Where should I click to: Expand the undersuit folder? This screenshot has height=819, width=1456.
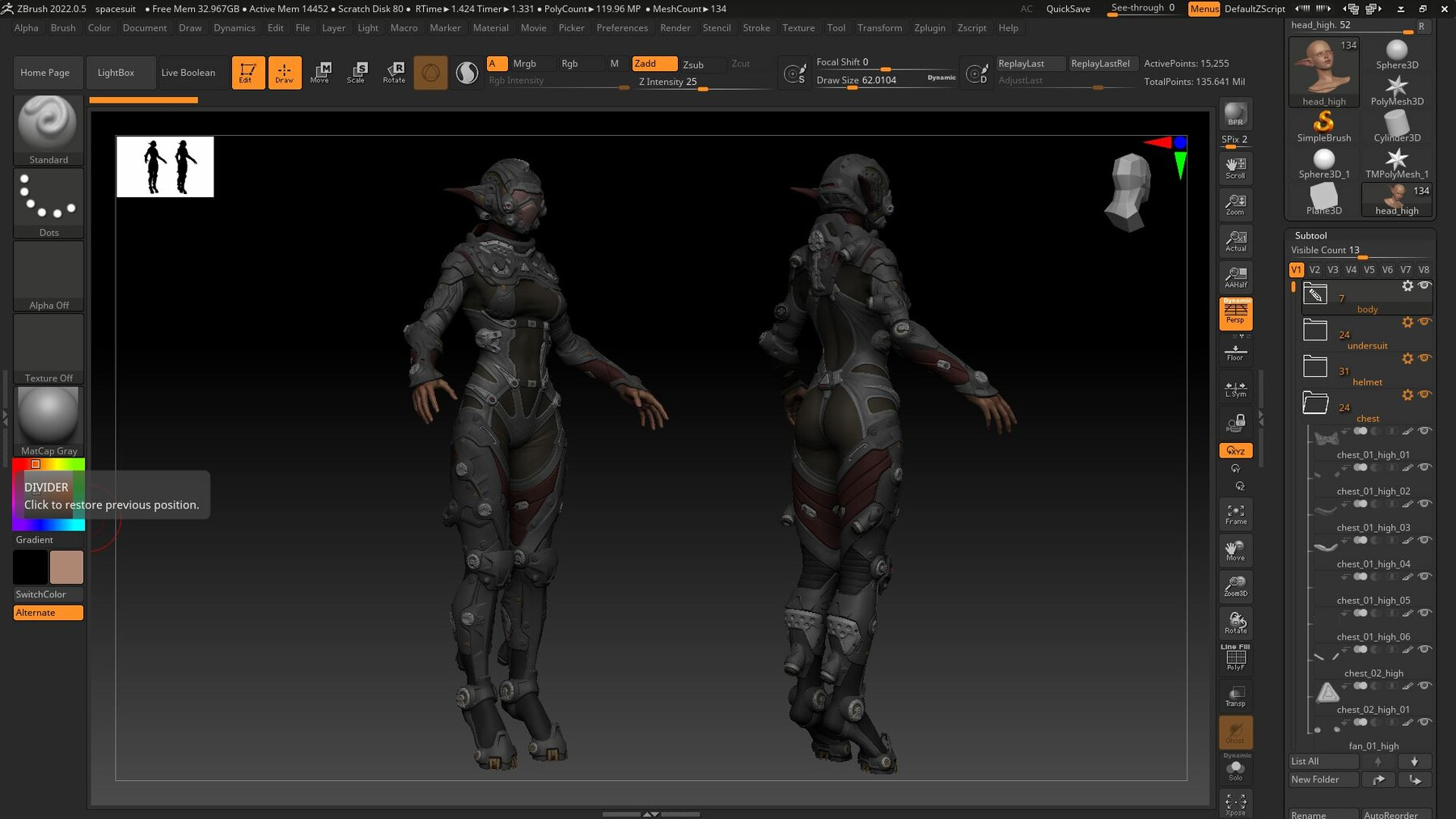(1315, 329)
